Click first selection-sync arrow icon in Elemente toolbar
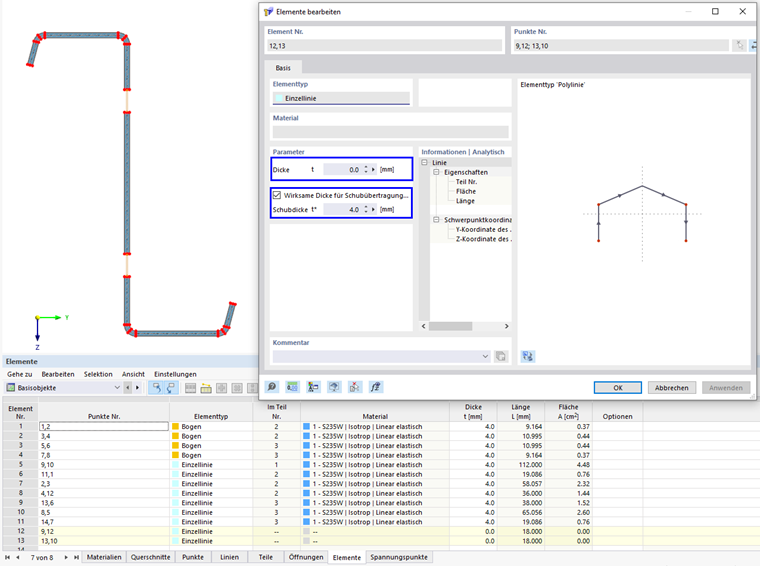The image size is (760, 566). pyautogui.click(x=157, y=388)
